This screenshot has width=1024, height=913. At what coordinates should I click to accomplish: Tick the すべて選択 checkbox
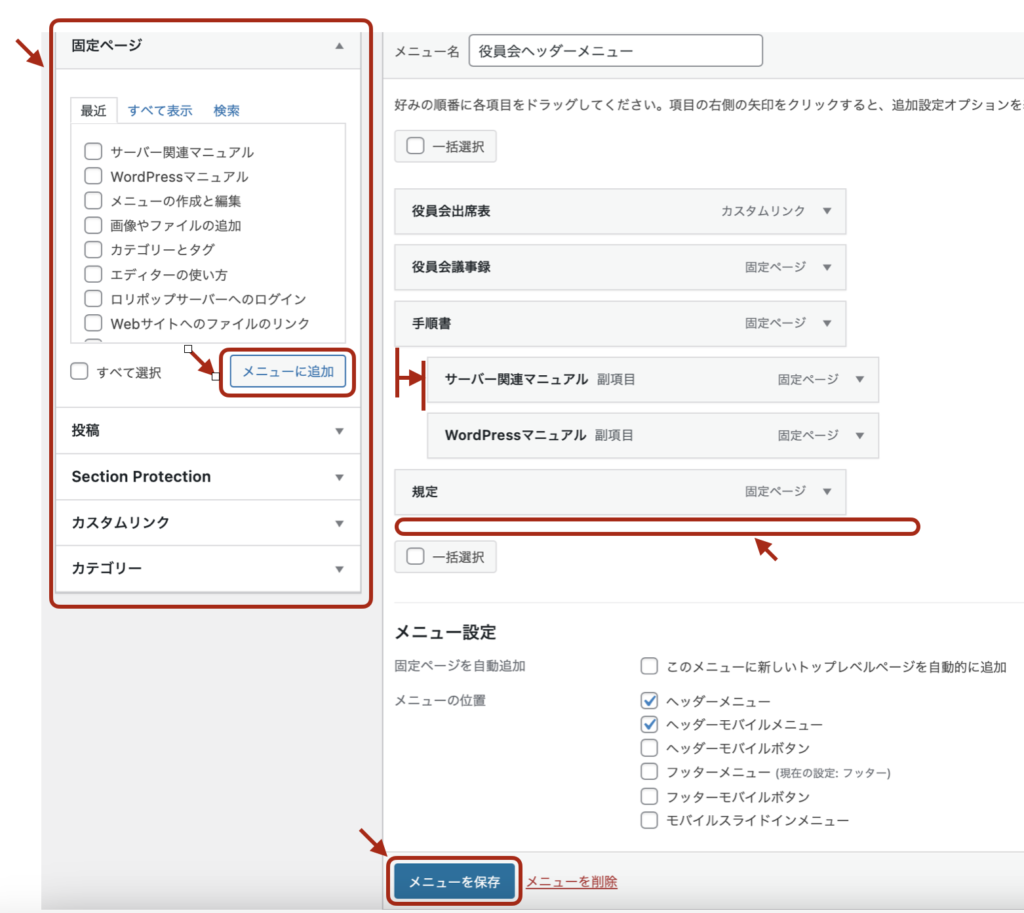pyautogui.click(x=80, y=372)
